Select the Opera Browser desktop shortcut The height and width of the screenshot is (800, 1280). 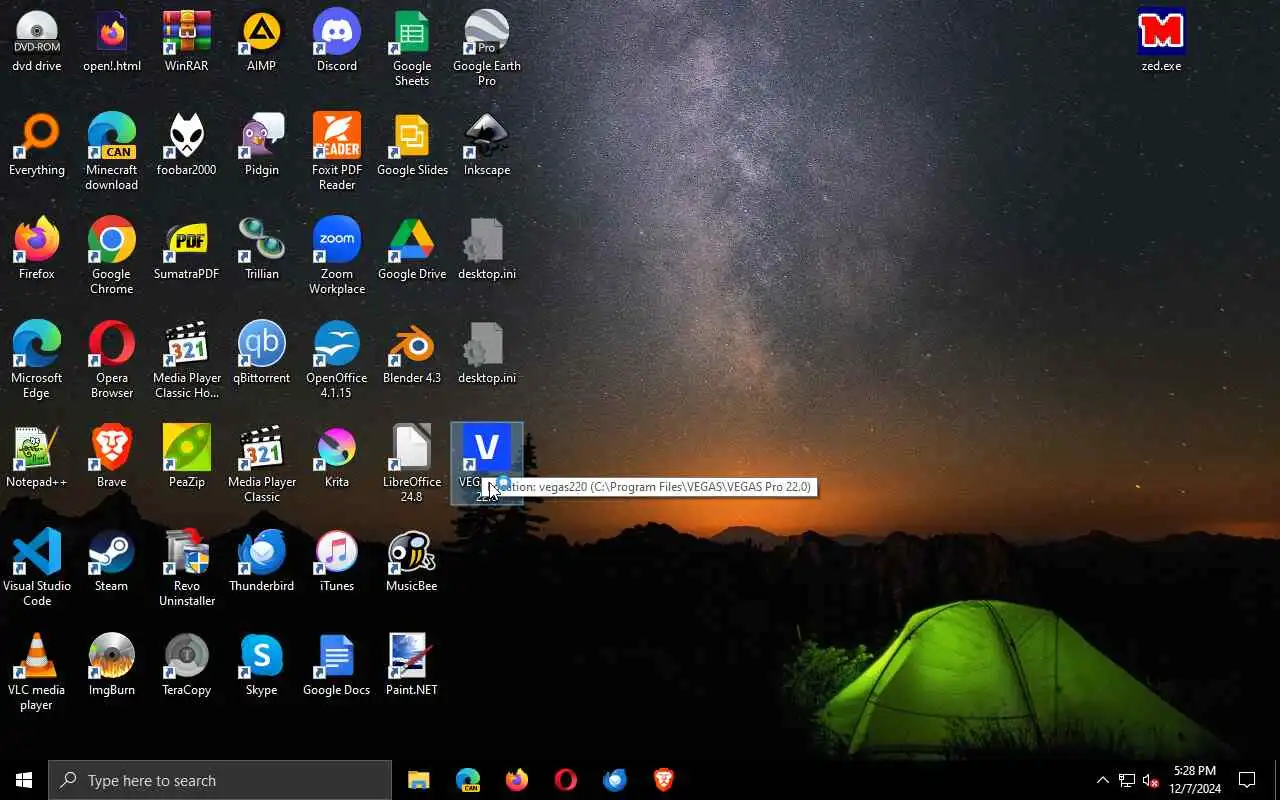point(112,360)
